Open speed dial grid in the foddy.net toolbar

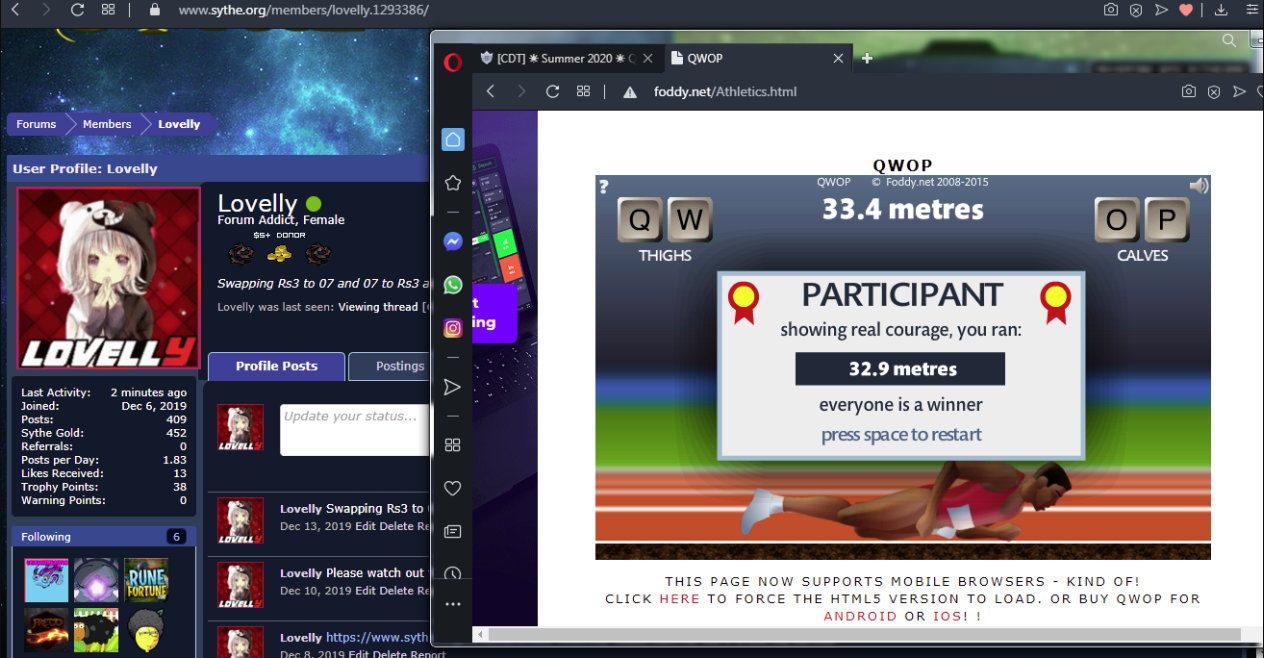pyautogui.click(x=583, y=91)
